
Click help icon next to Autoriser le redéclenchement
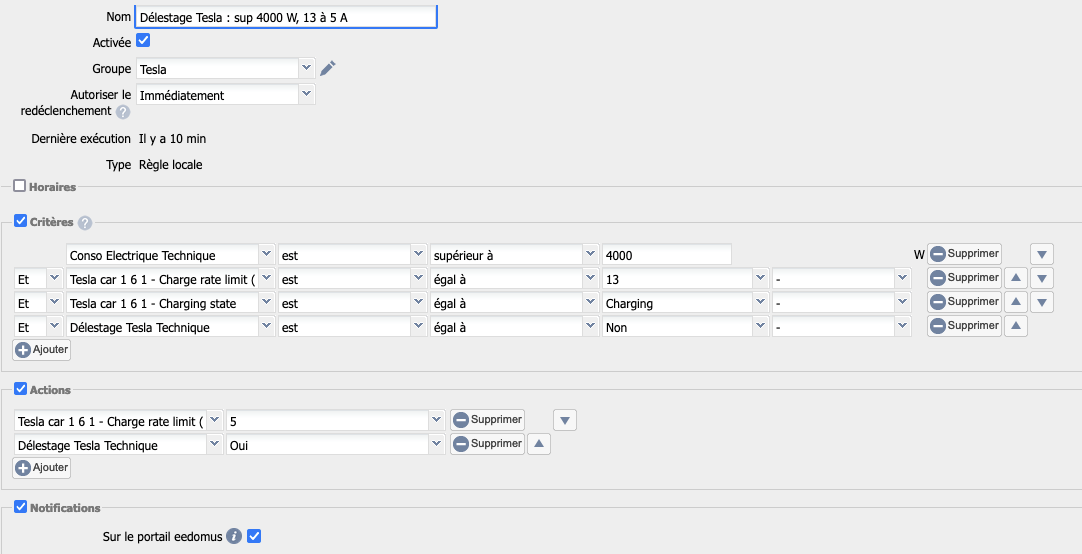click(123, 112)
